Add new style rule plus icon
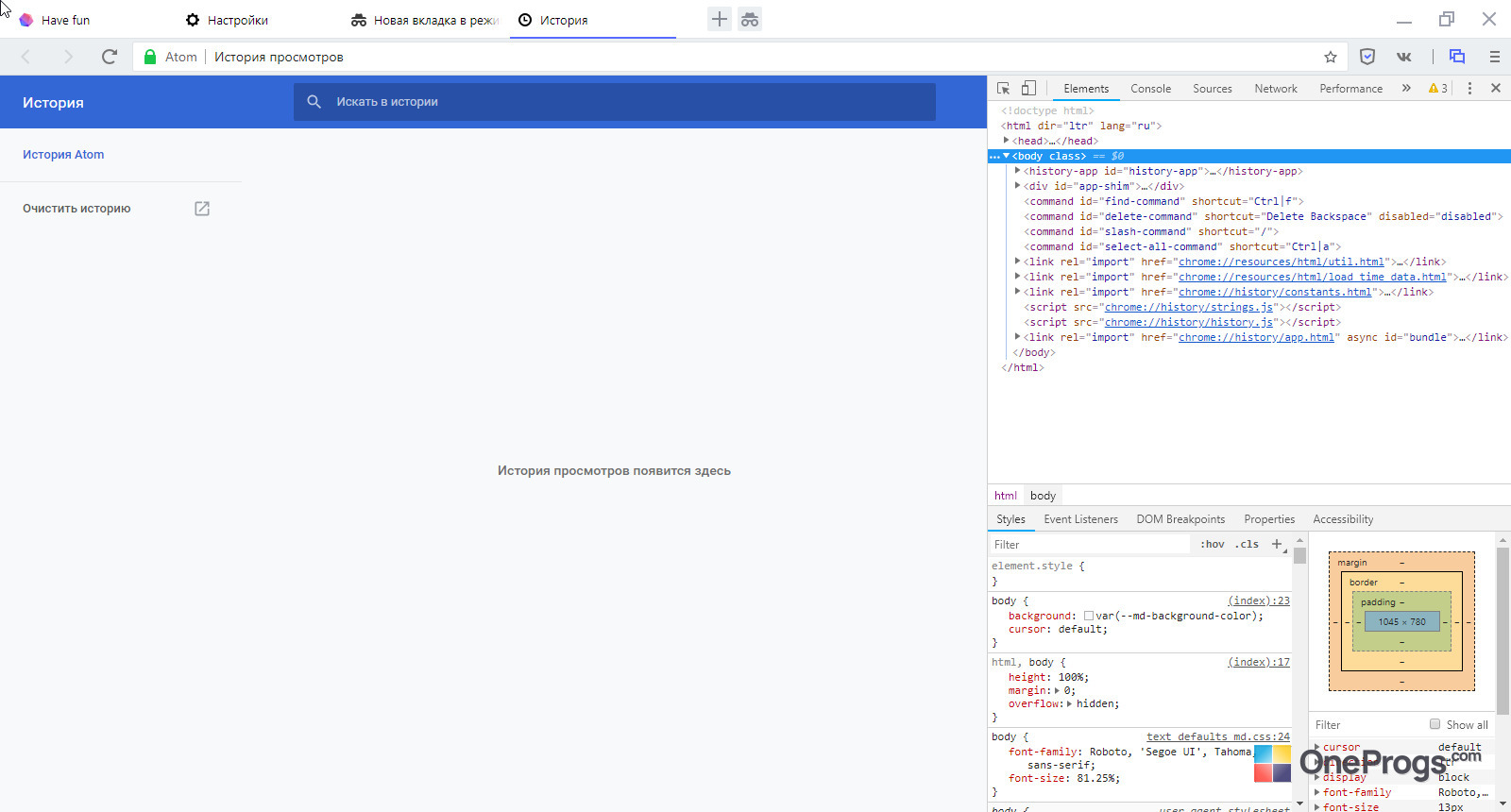1511x812 pixels. (1278, 544)
